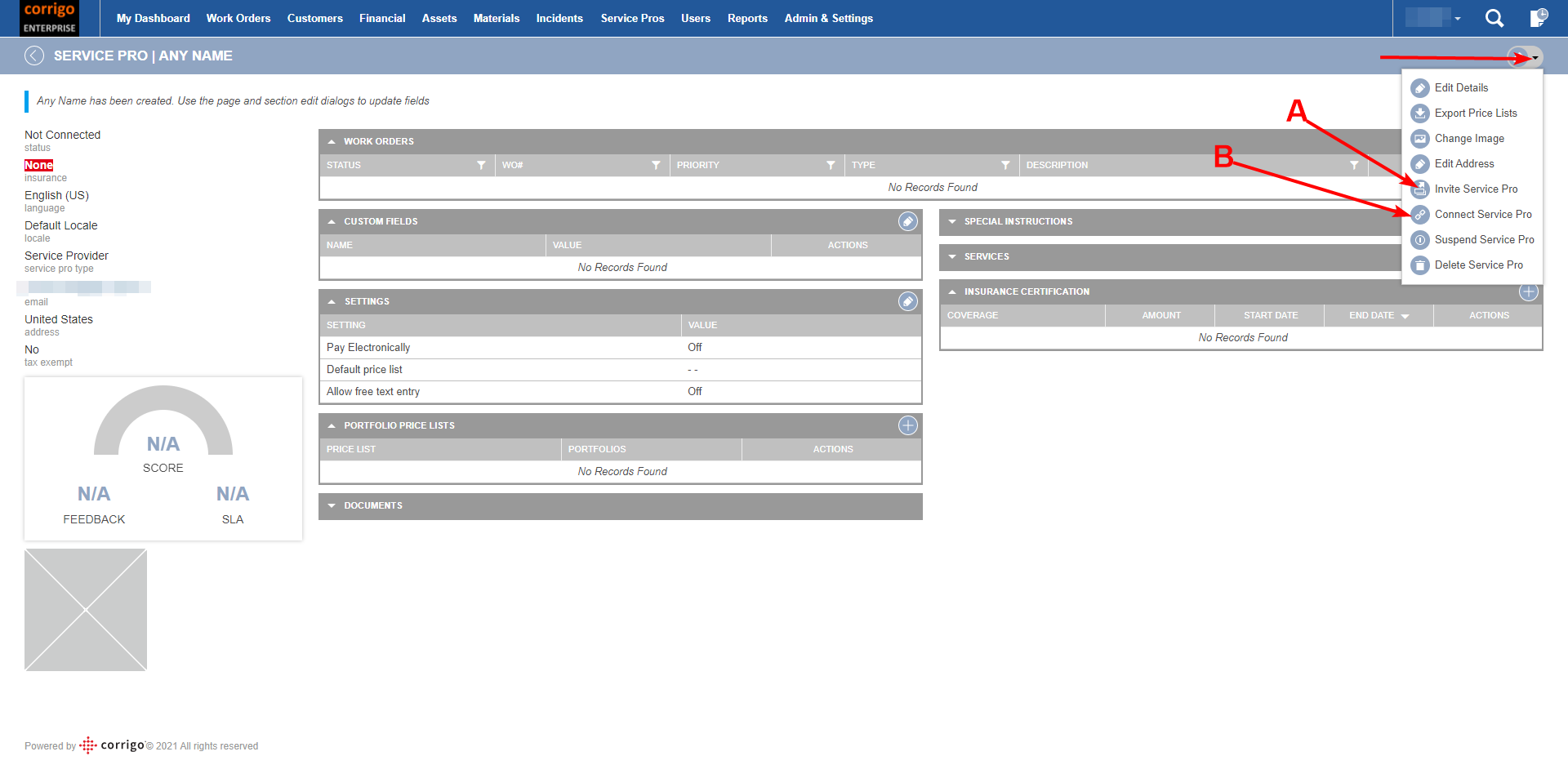The height and width of the screenshot is (765, 1568).
Task: Filter the STATUS column
Action: 480,165
